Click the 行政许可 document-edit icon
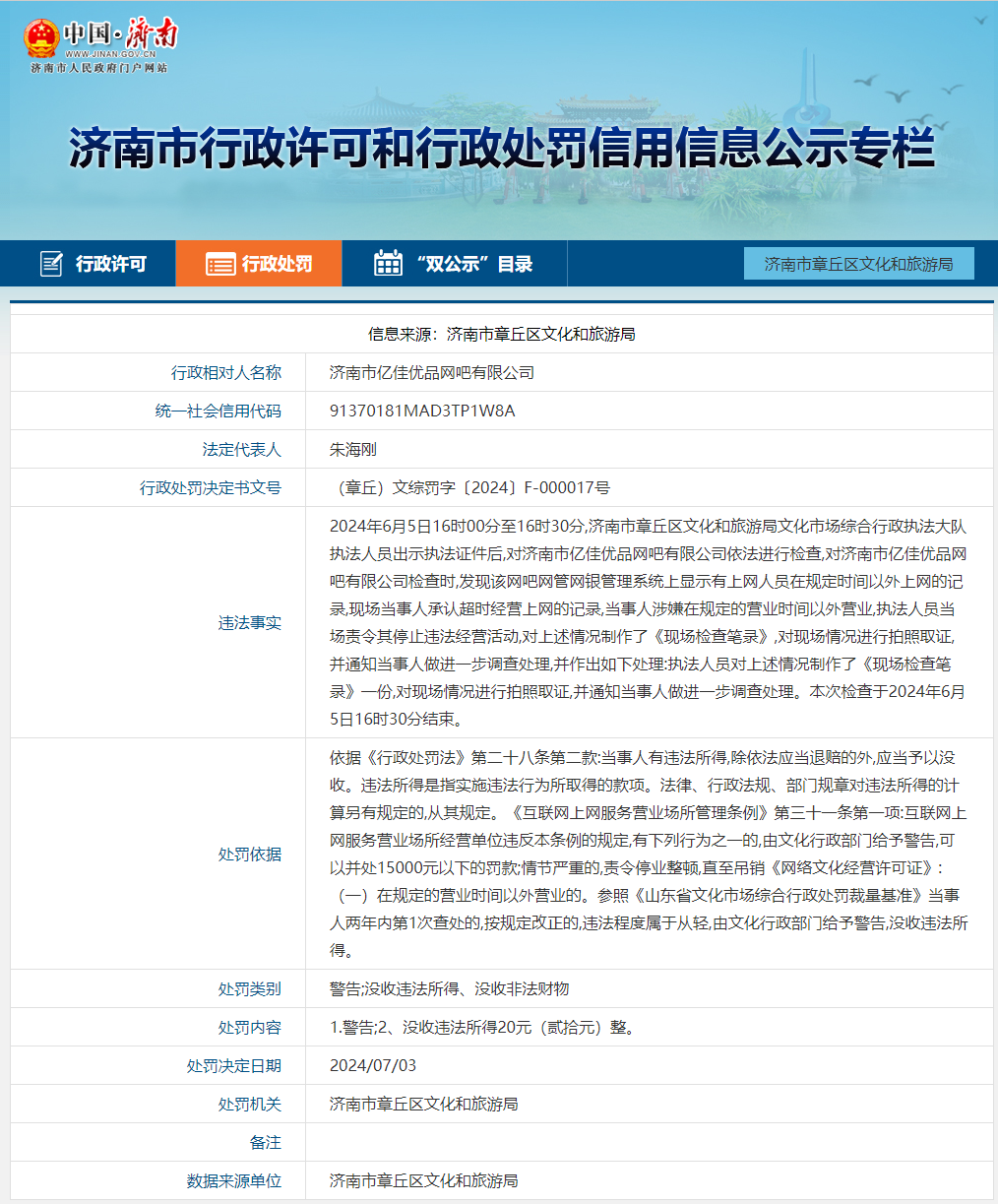The width and height of the screenshot is (998, 1204). [51, 264]
